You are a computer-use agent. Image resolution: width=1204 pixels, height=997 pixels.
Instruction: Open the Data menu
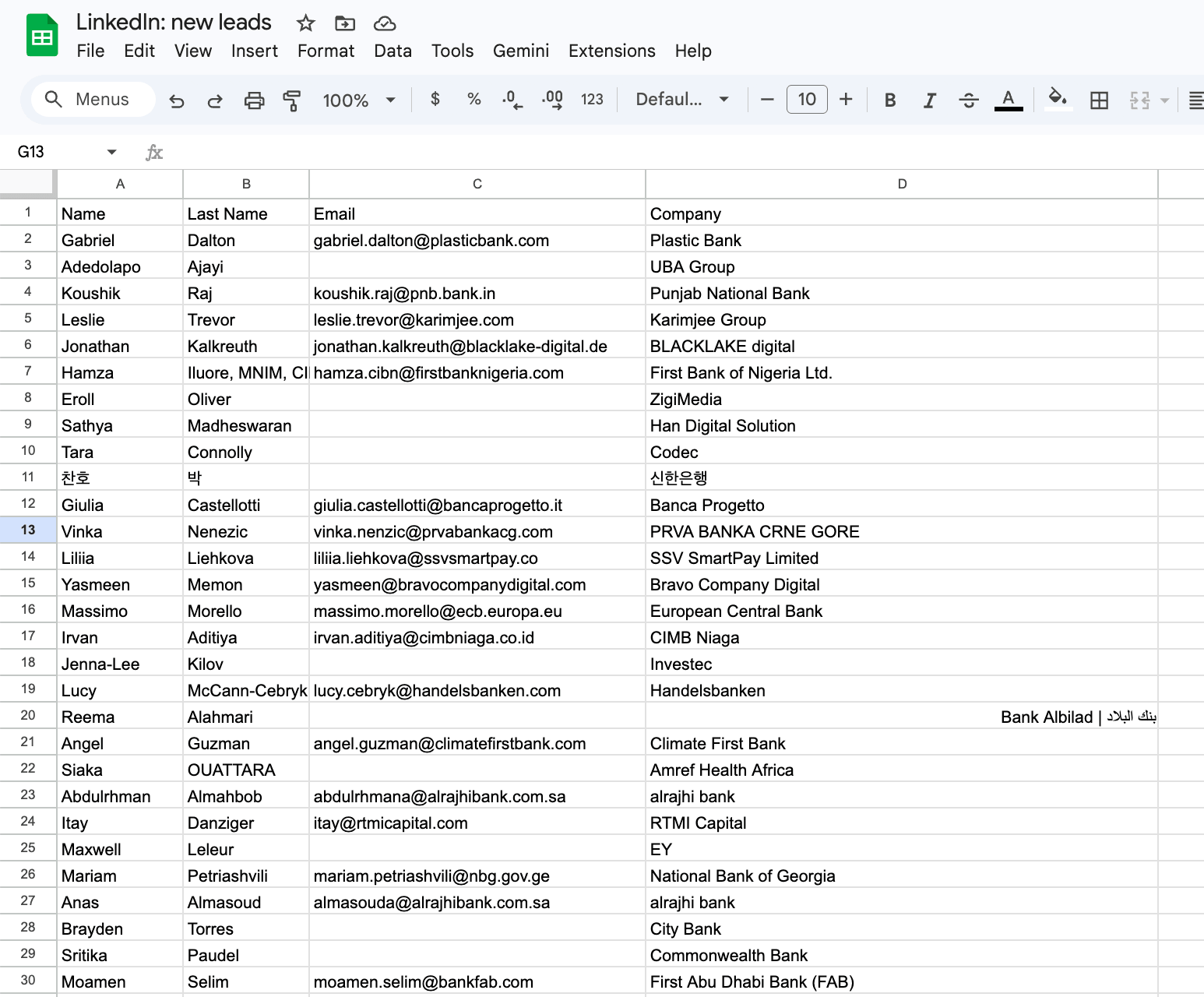(393, 51)
